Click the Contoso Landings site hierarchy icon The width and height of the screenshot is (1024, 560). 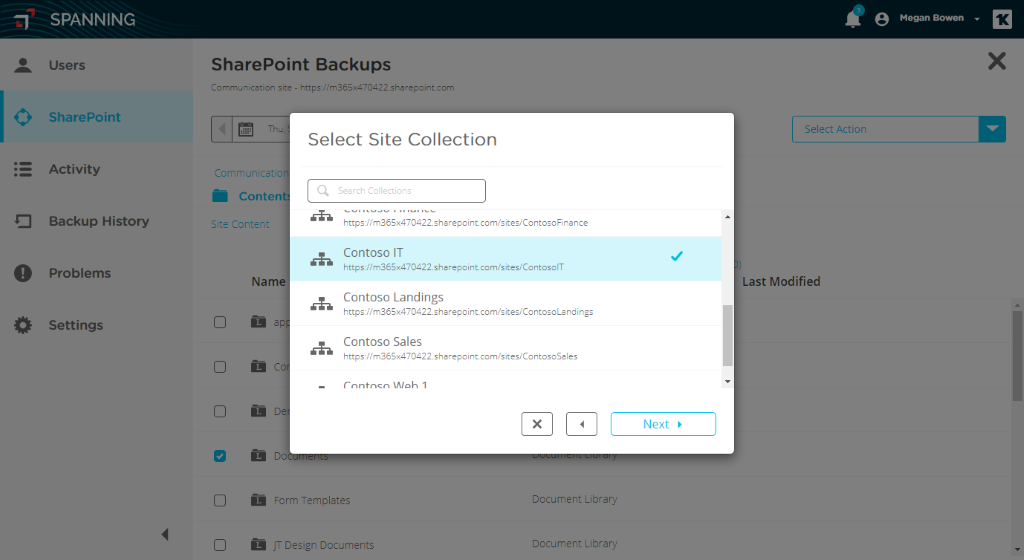(x=321, y=303)
